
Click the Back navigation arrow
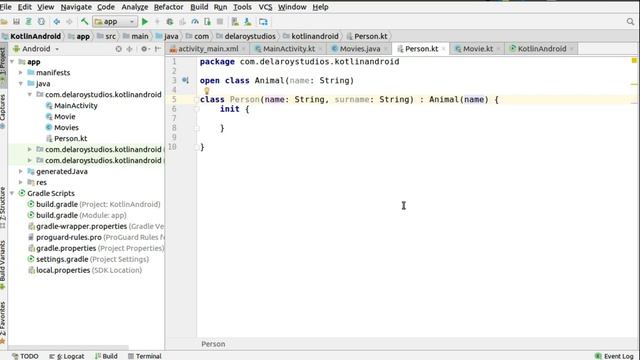pyautogui.click(x=57, y=22)
